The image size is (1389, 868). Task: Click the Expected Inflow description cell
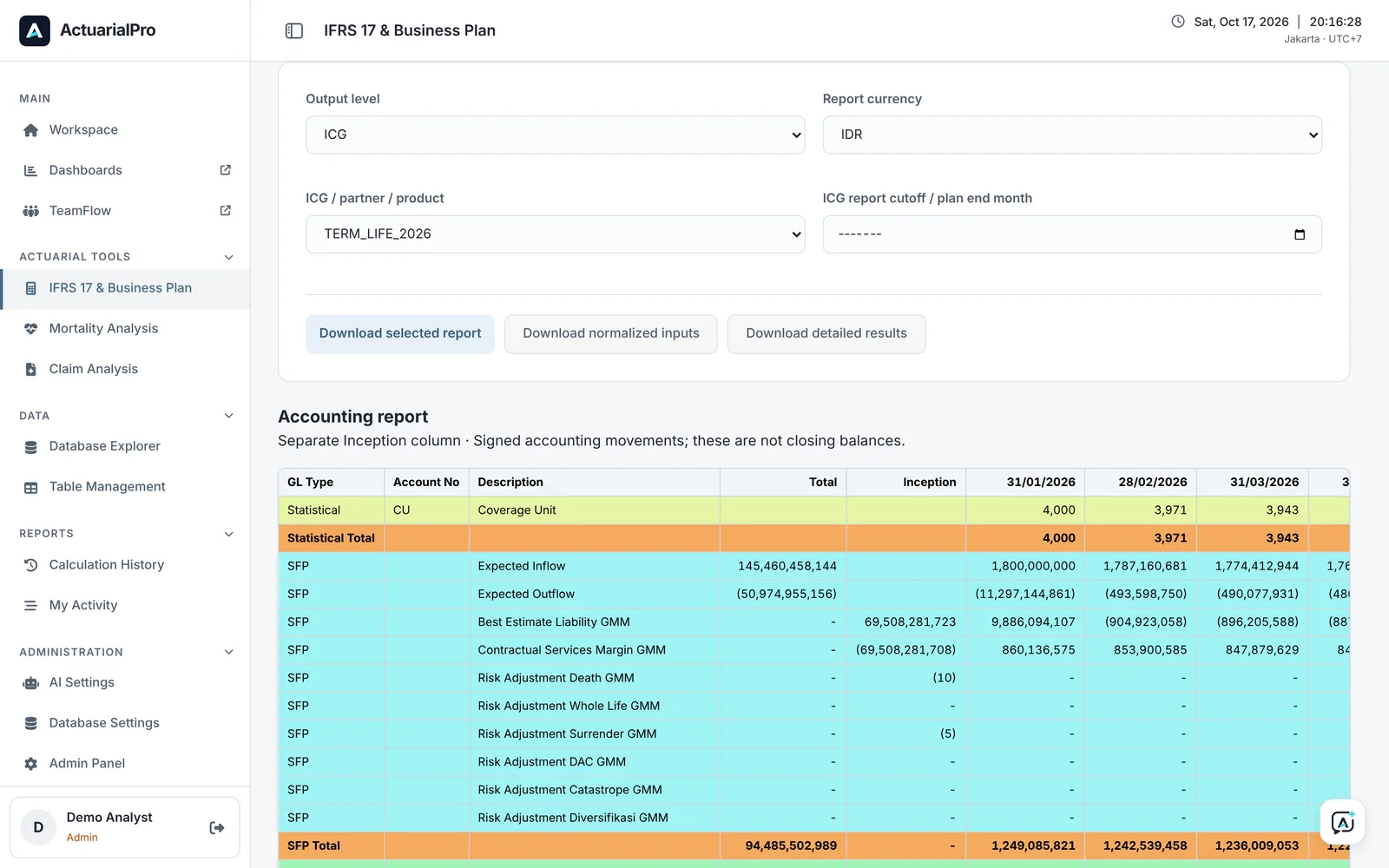(x=594, y=566)
